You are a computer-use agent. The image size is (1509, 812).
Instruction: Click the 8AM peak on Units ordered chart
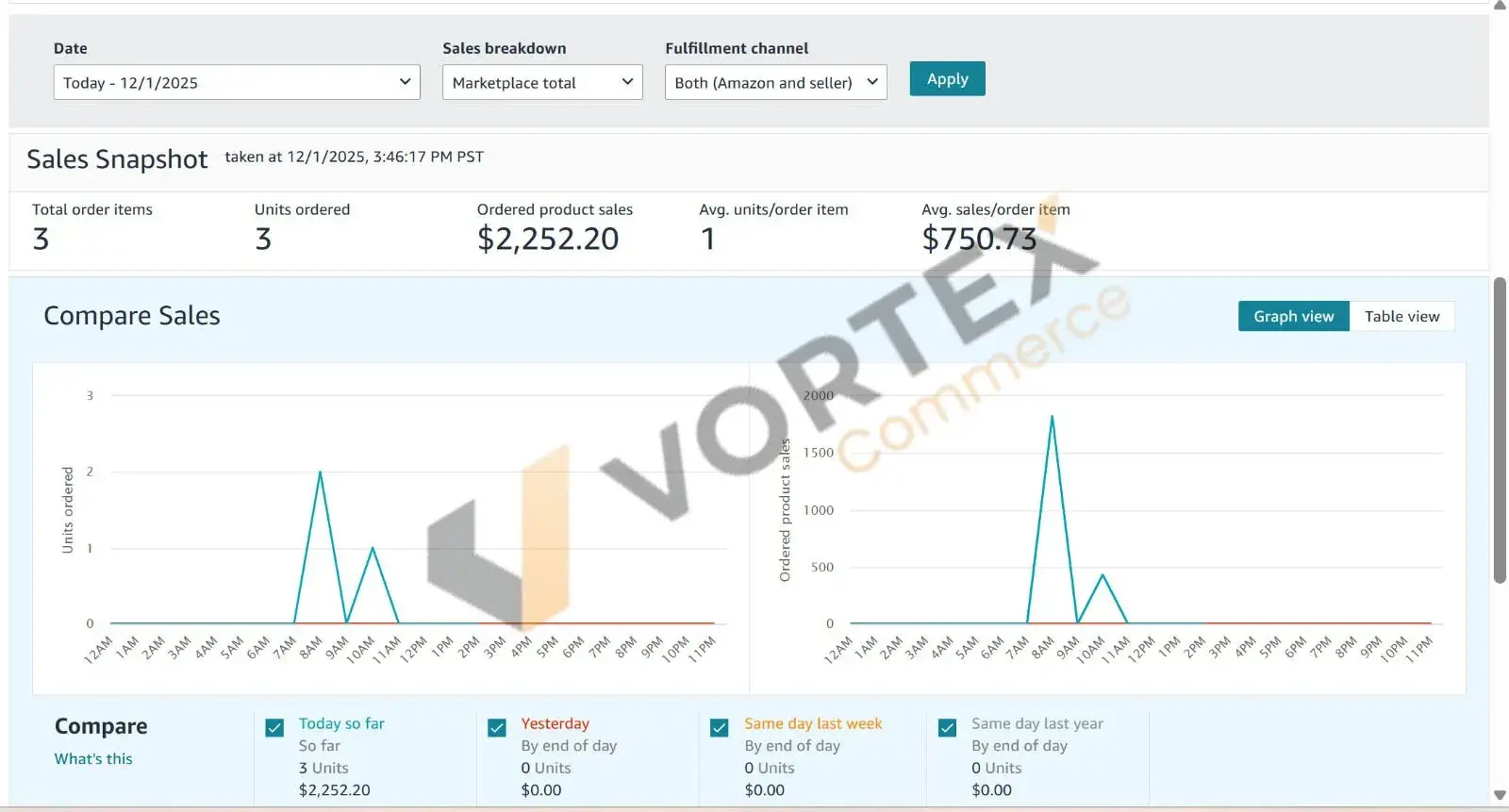[321, 472]
